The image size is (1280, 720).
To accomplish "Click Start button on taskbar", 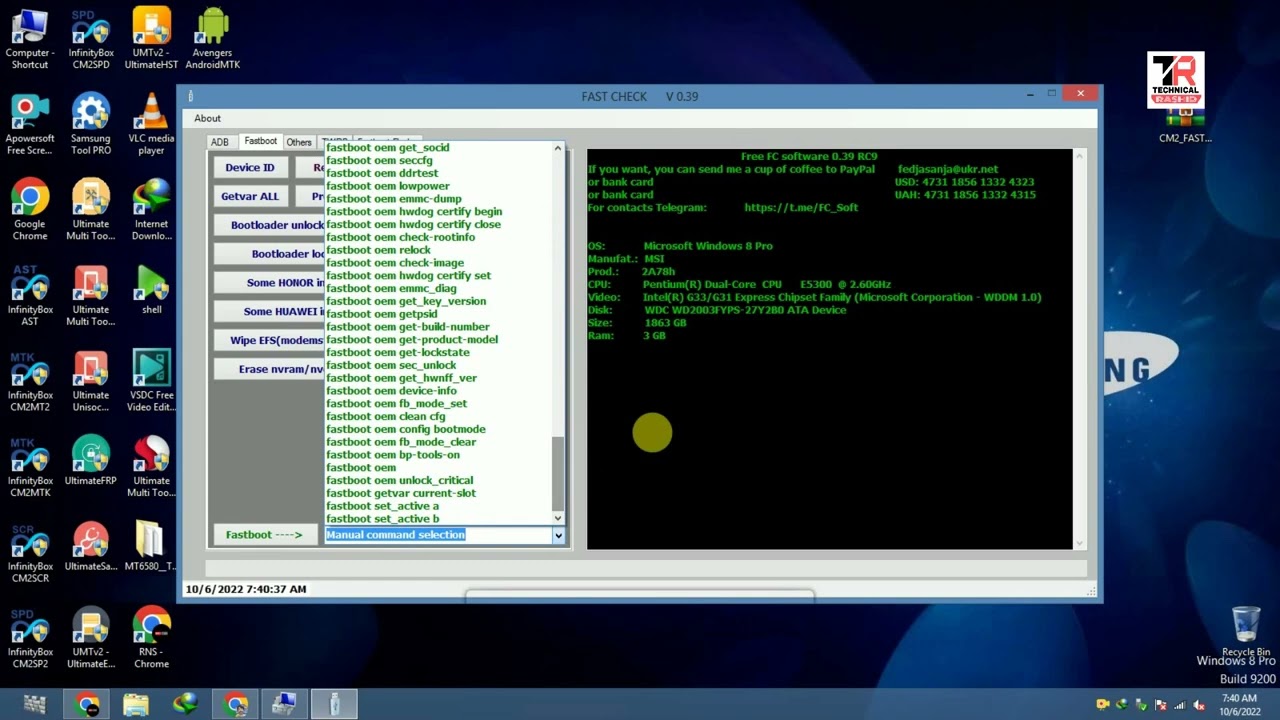I will pyautogui.click(x=34, y=704).
